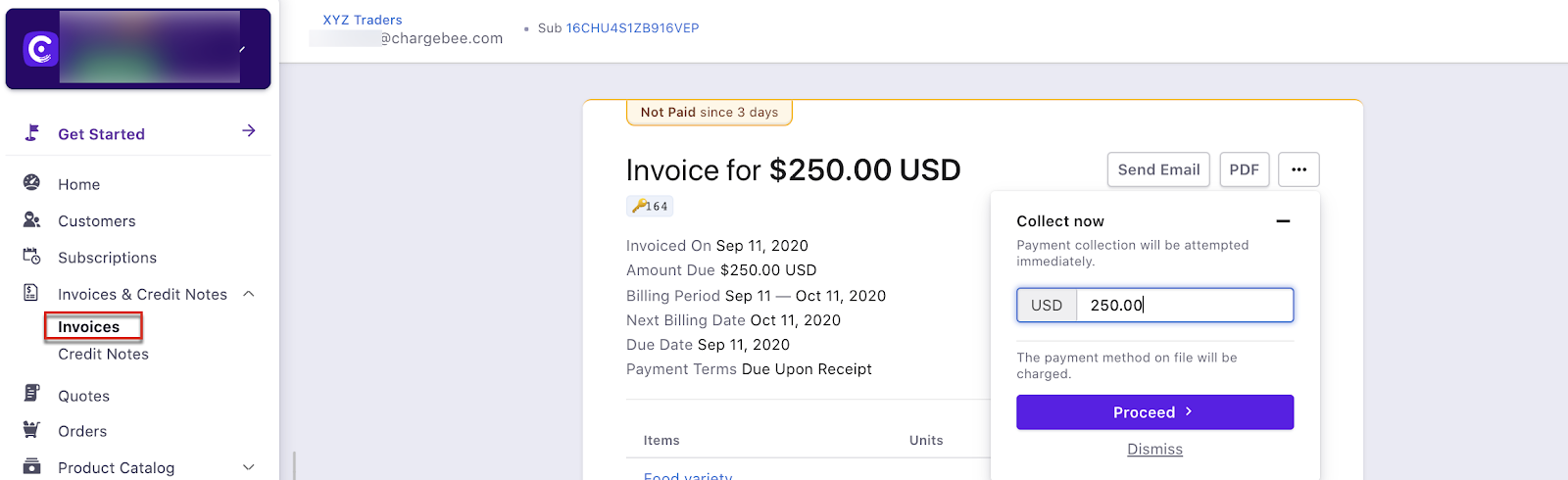Click the Send Email button
Screen dimensions: 1568x480
coord(1158,169)
